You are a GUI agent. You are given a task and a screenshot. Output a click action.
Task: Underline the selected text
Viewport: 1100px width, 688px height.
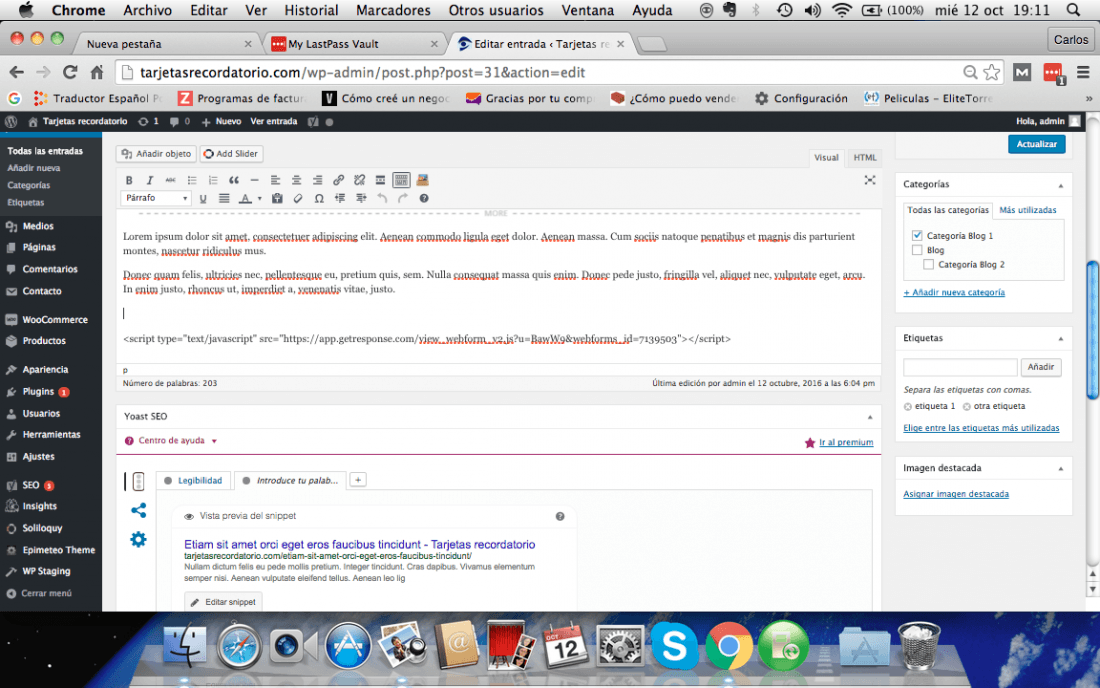tap(203, 198)
